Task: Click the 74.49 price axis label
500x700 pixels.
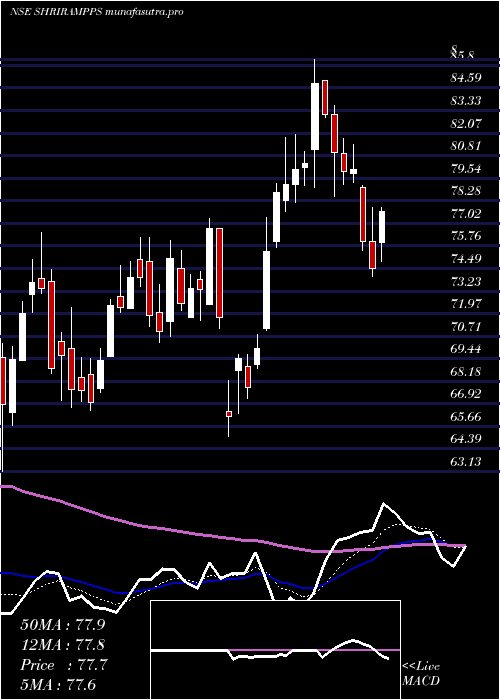Action: (466, 258)
